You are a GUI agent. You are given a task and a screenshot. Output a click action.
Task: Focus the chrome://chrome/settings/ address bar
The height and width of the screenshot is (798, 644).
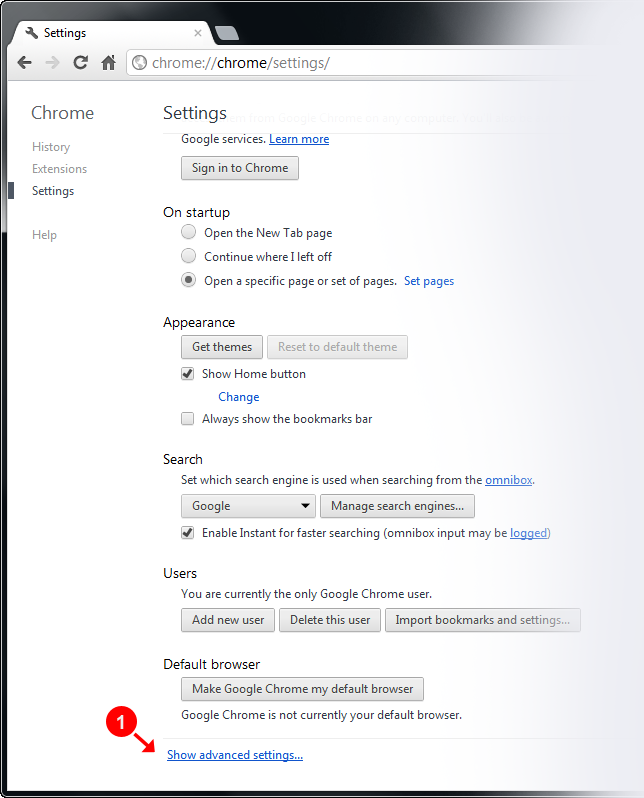point(351,63)
